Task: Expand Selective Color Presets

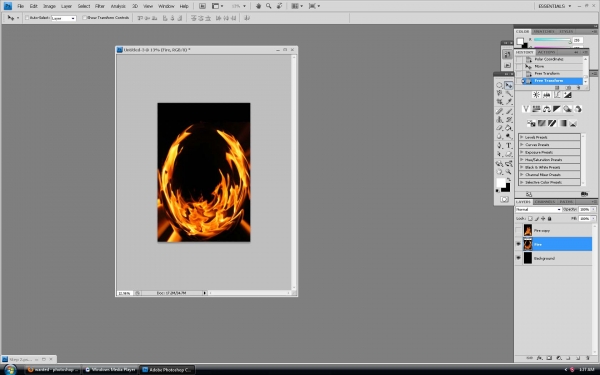Action: [x=522, y=182]
